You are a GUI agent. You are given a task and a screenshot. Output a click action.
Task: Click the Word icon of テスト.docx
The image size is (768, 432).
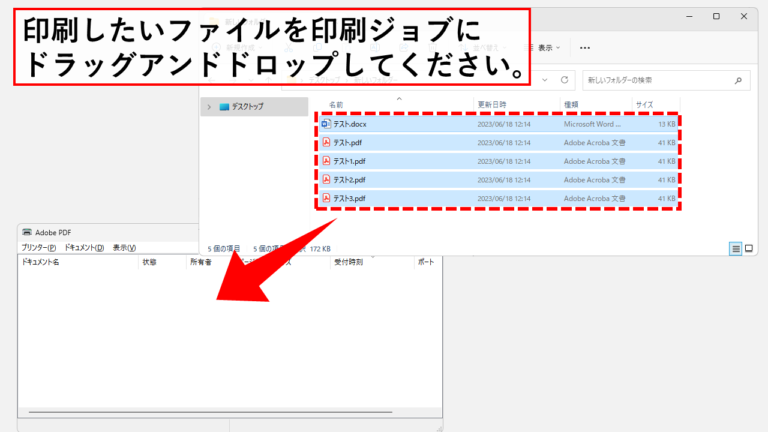[x=326, y=124]
